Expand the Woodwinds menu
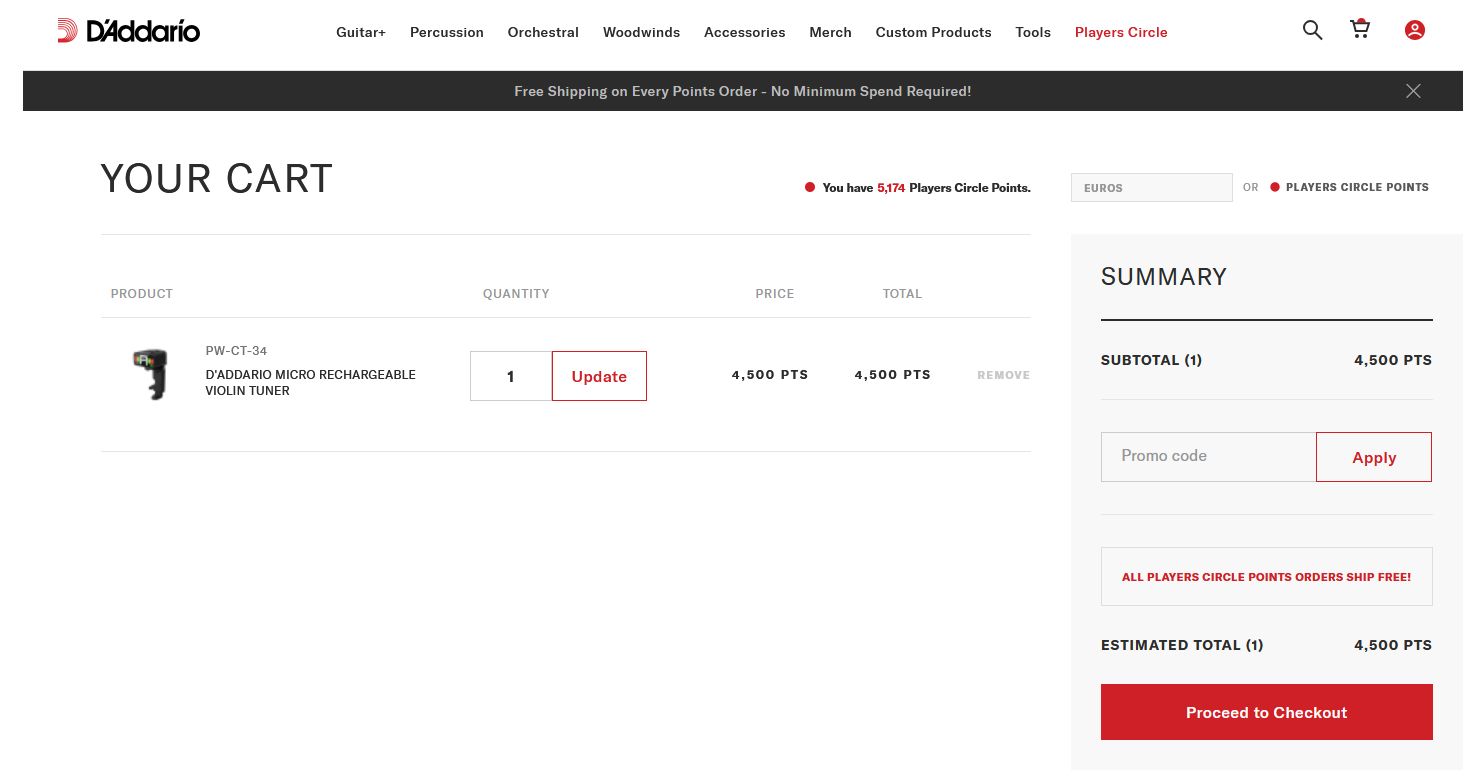Screen dimensions: 1474x783 coord(641,32)
